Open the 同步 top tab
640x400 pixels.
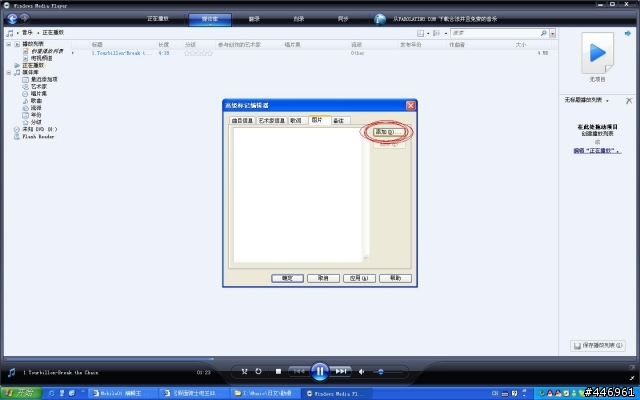click(343, 19)
